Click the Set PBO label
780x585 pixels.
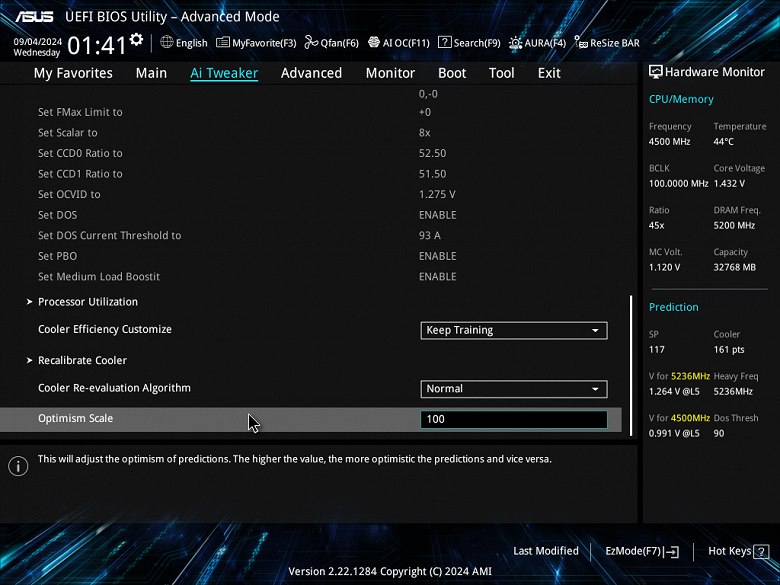pyautogui.click(x=57, y=256)
